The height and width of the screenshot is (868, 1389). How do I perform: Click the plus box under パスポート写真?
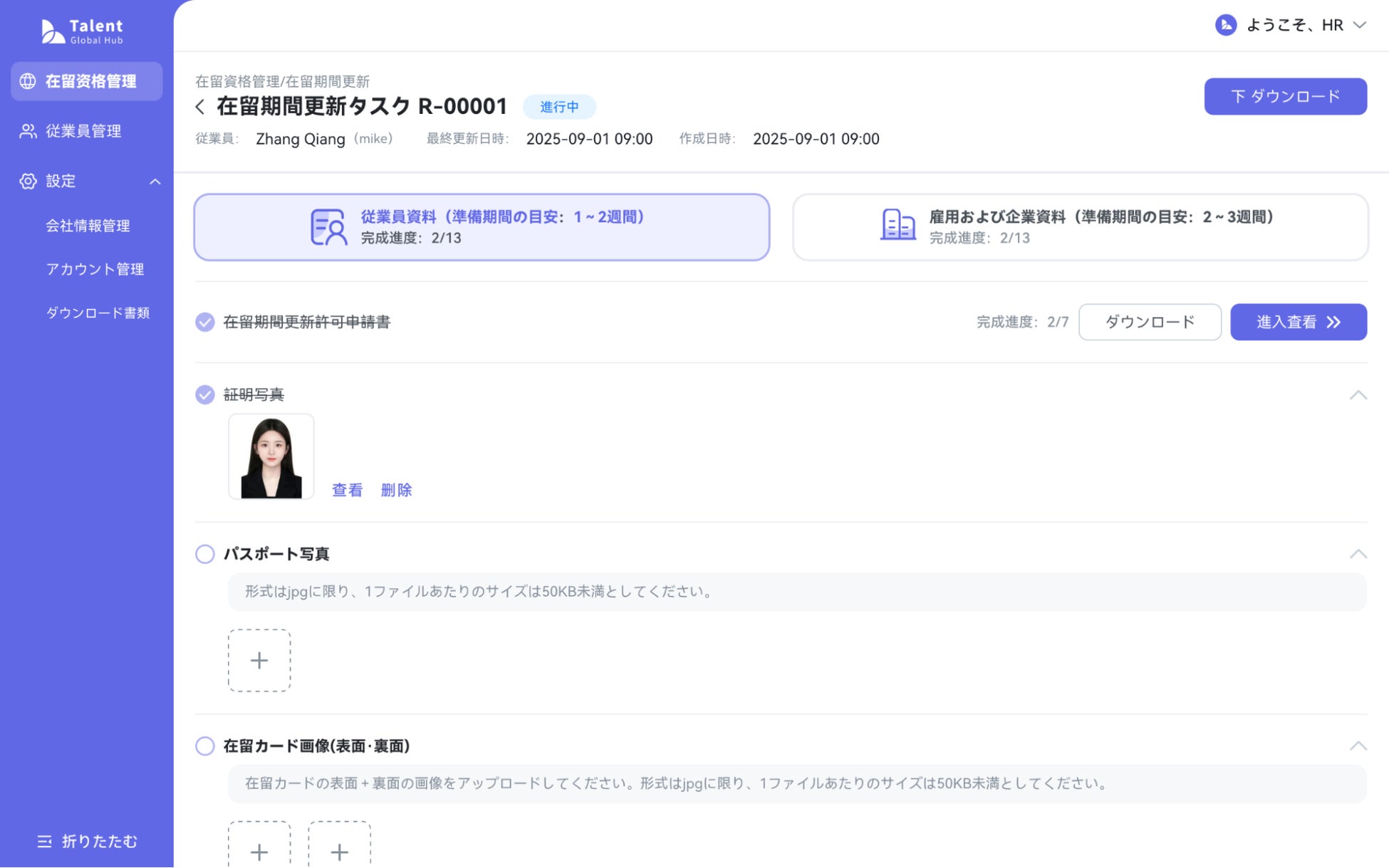point(259,660)
